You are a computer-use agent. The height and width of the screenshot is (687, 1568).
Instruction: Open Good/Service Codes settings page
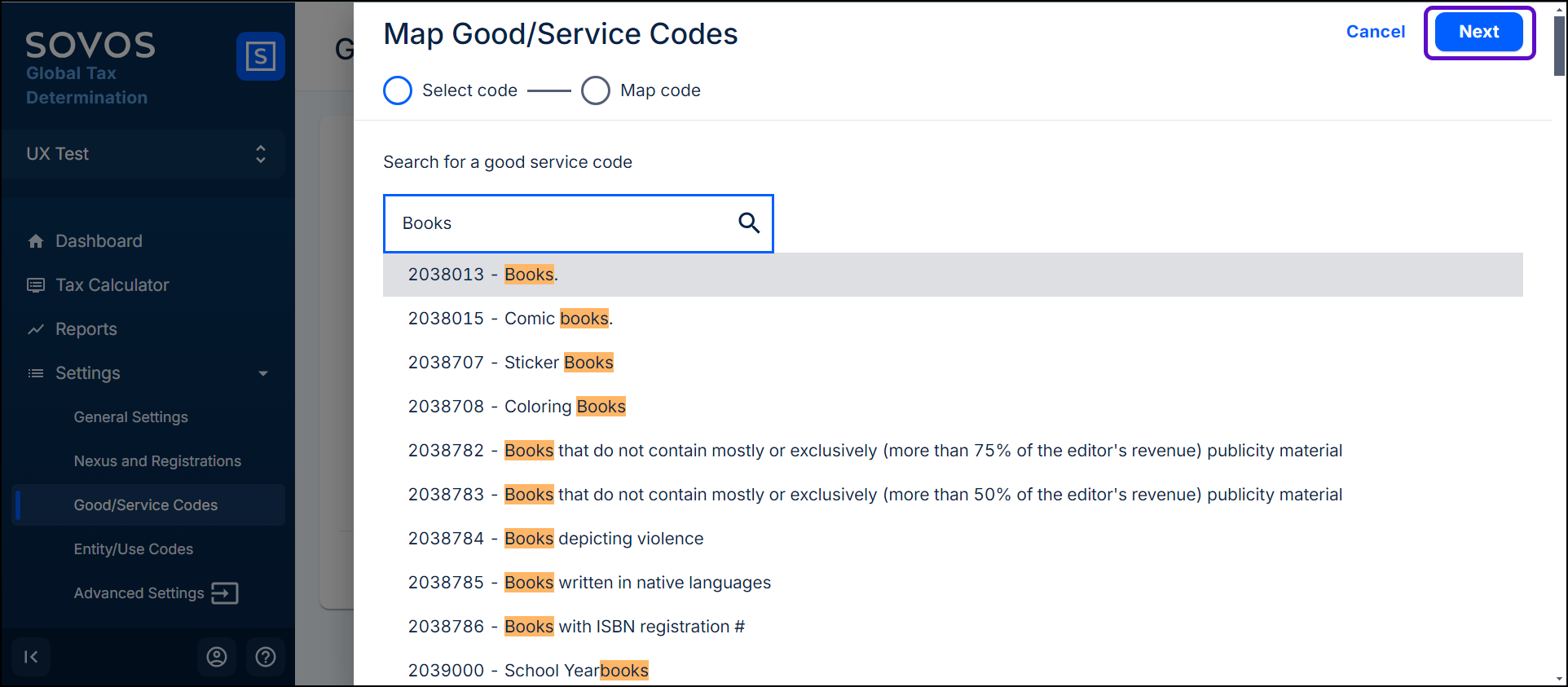[146, 505]
